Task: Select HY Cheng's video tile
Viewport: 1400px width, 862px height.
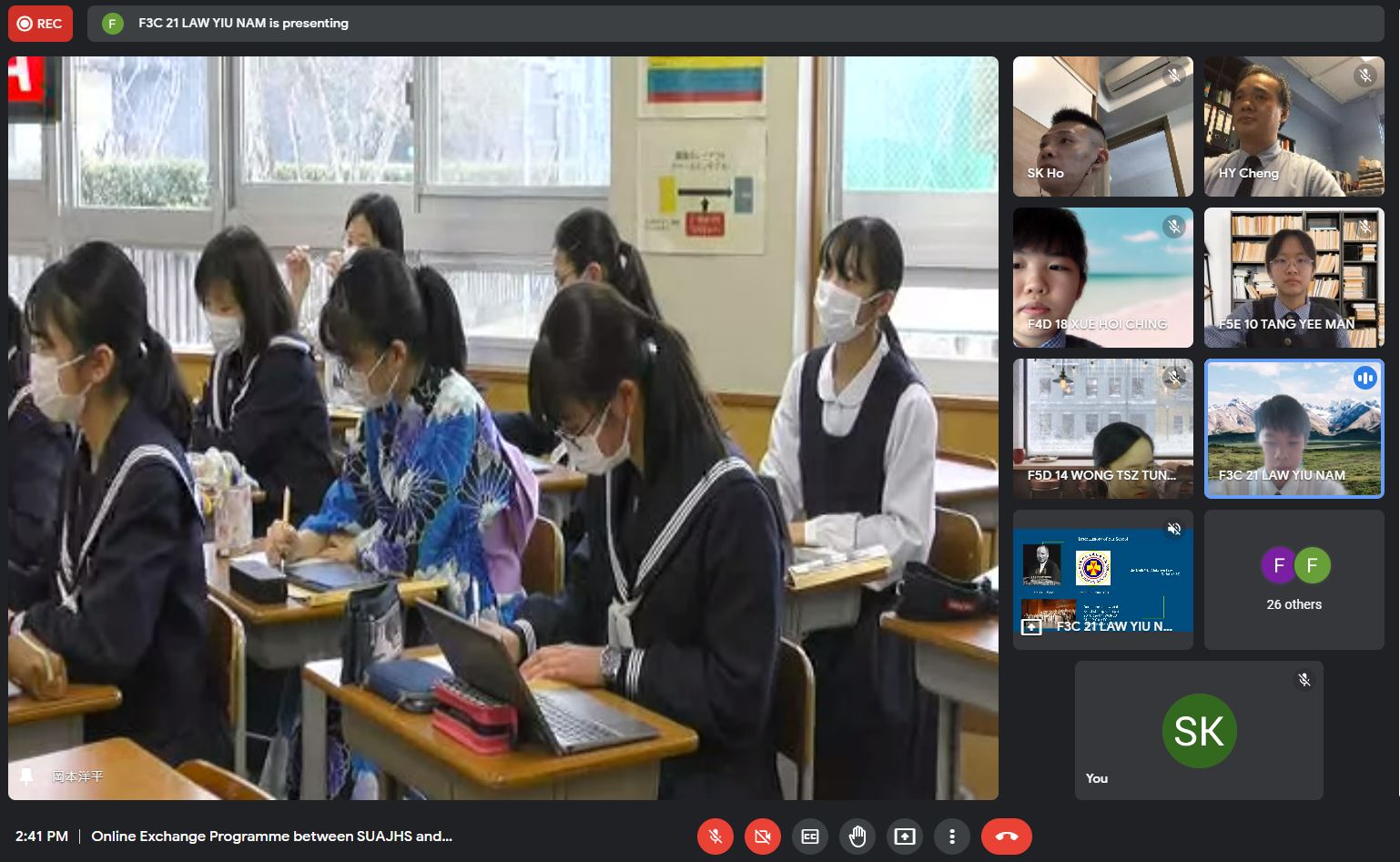Action: (x=1293, y=127)
